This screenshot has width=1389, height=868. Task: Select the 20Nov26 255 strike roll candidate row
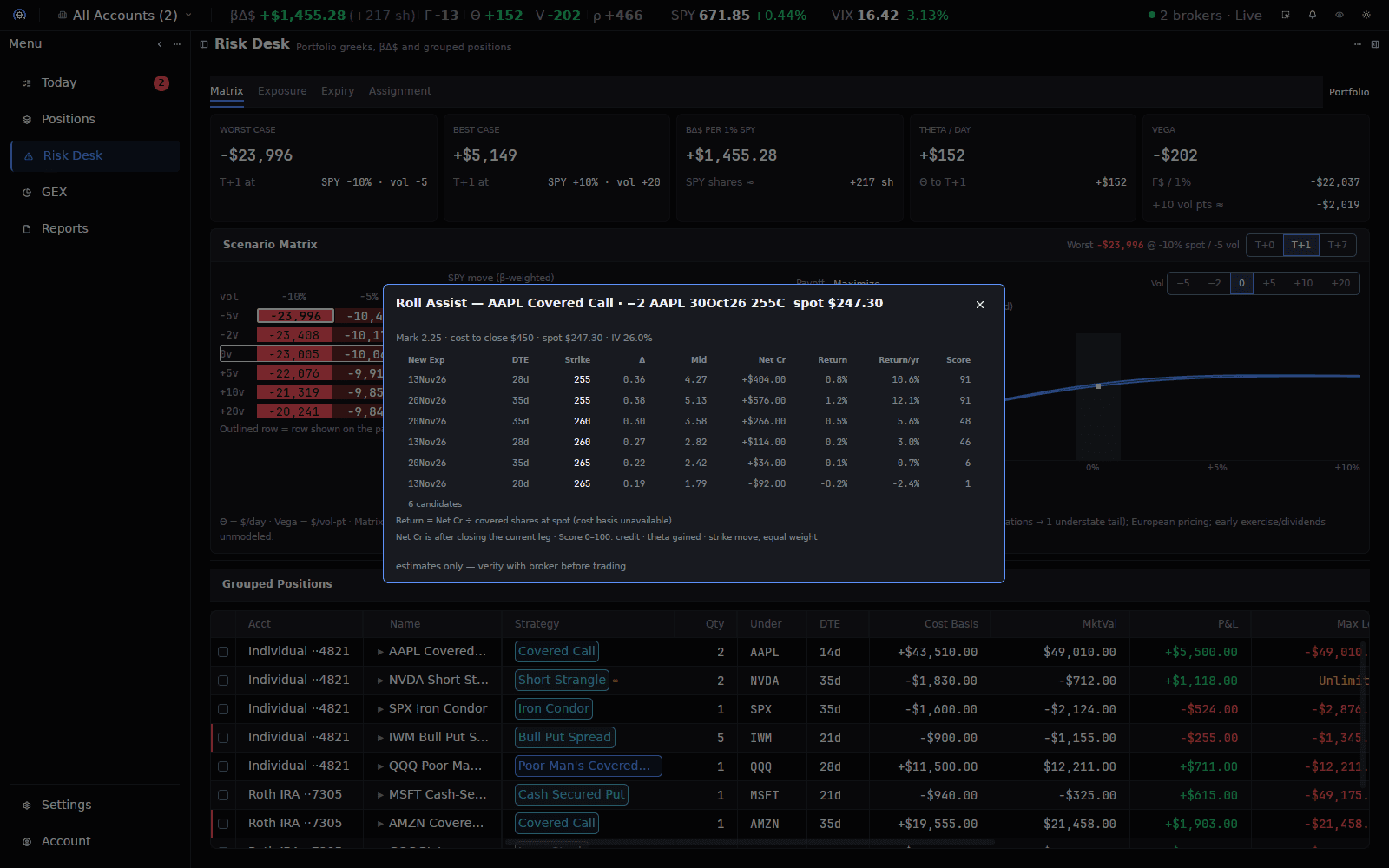pos(694,400)
